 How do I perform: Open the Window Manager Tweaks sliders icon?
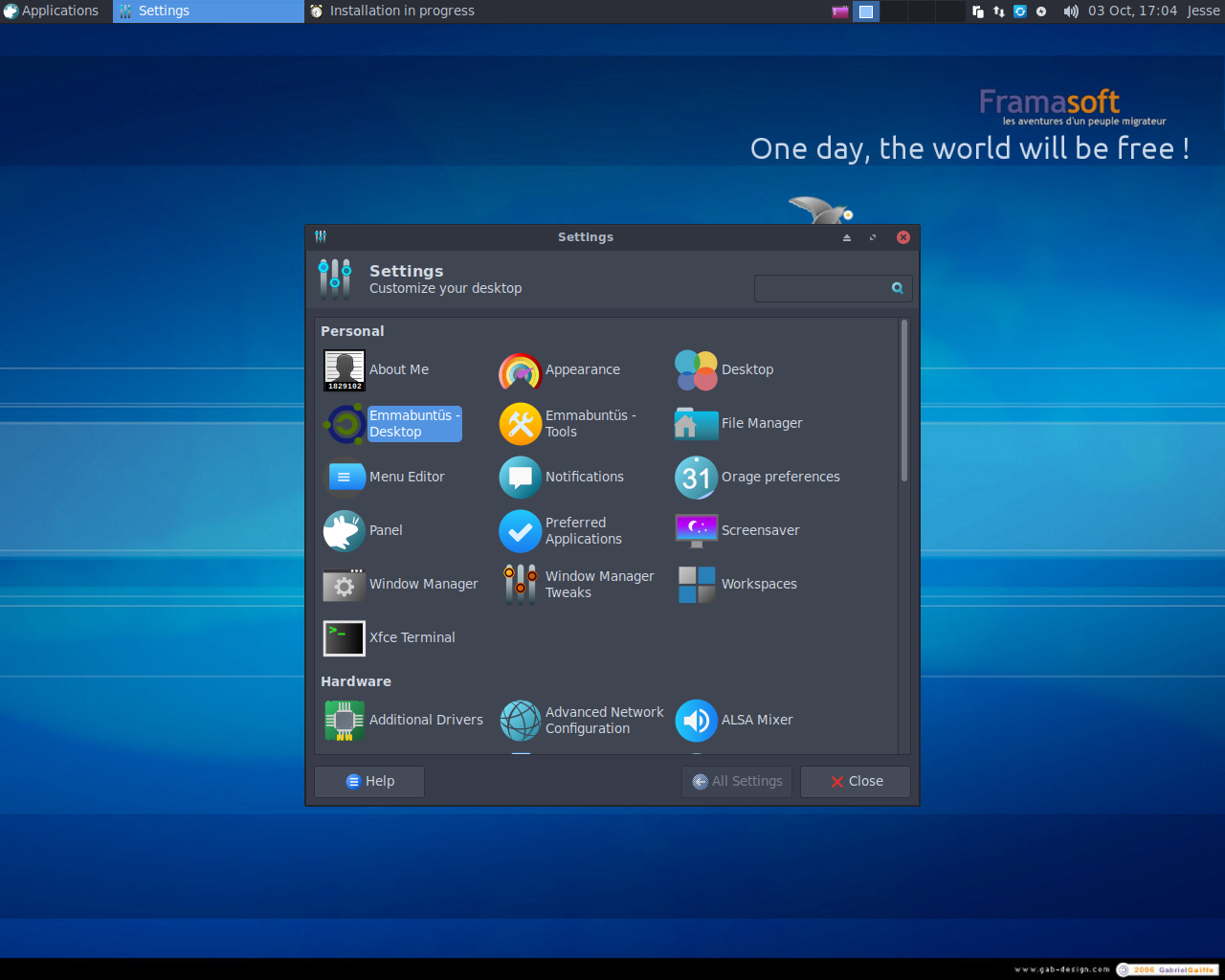[x=521, y=585]
